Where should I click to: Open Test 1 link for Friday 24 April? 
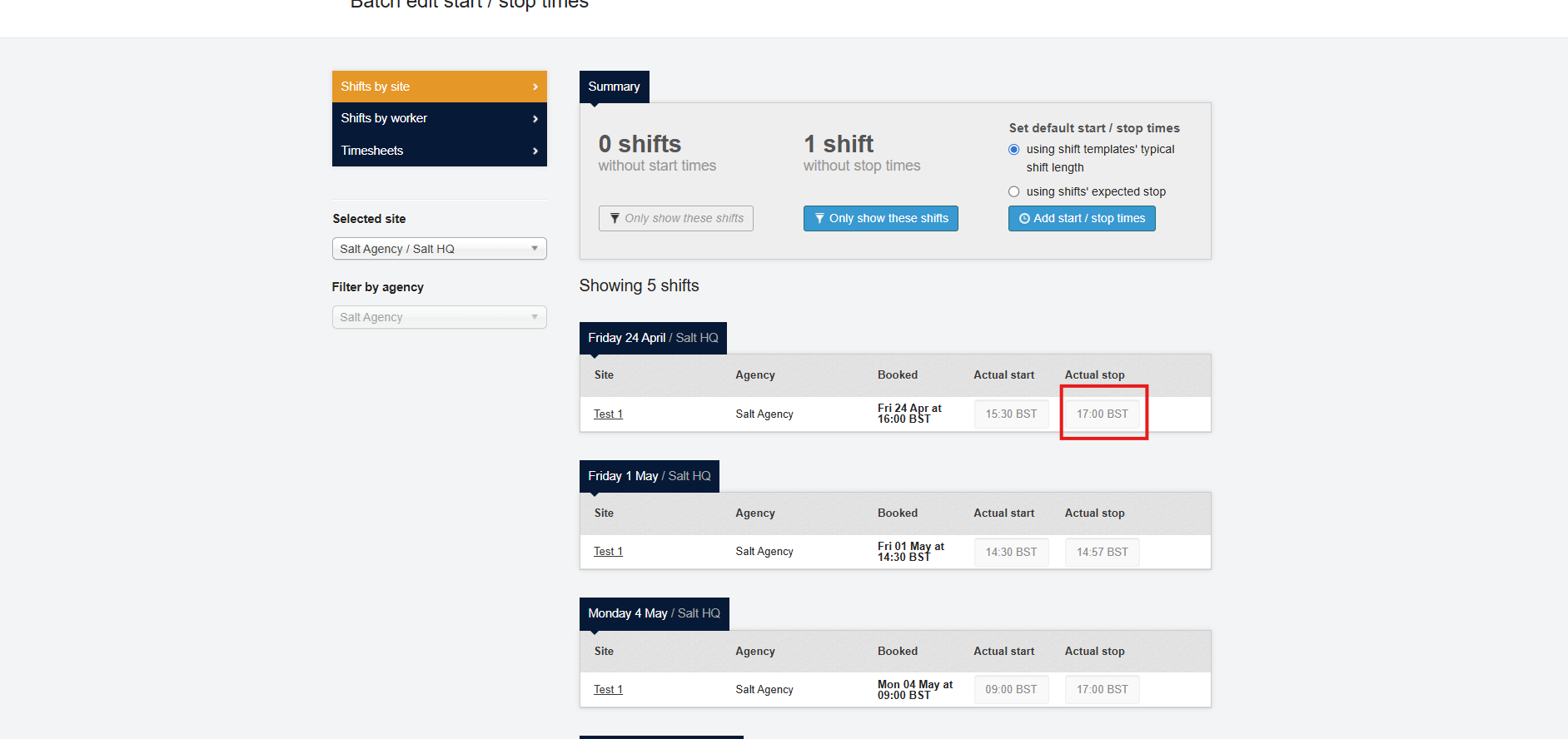coord(608,414)
